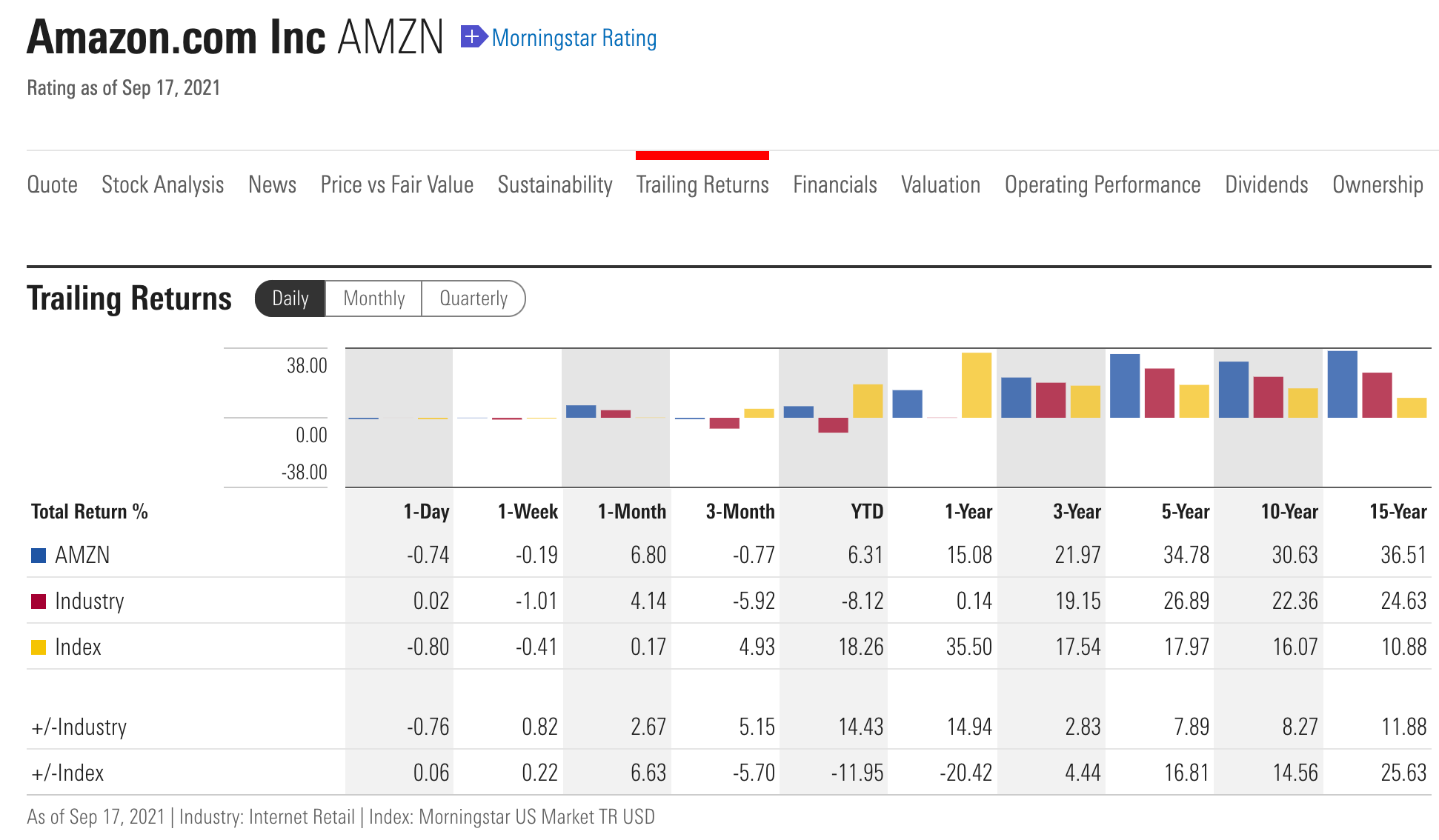Click the 10-Year column header
The height and width of the screenshot is (840, 1439).
[x=1289, y=512]
